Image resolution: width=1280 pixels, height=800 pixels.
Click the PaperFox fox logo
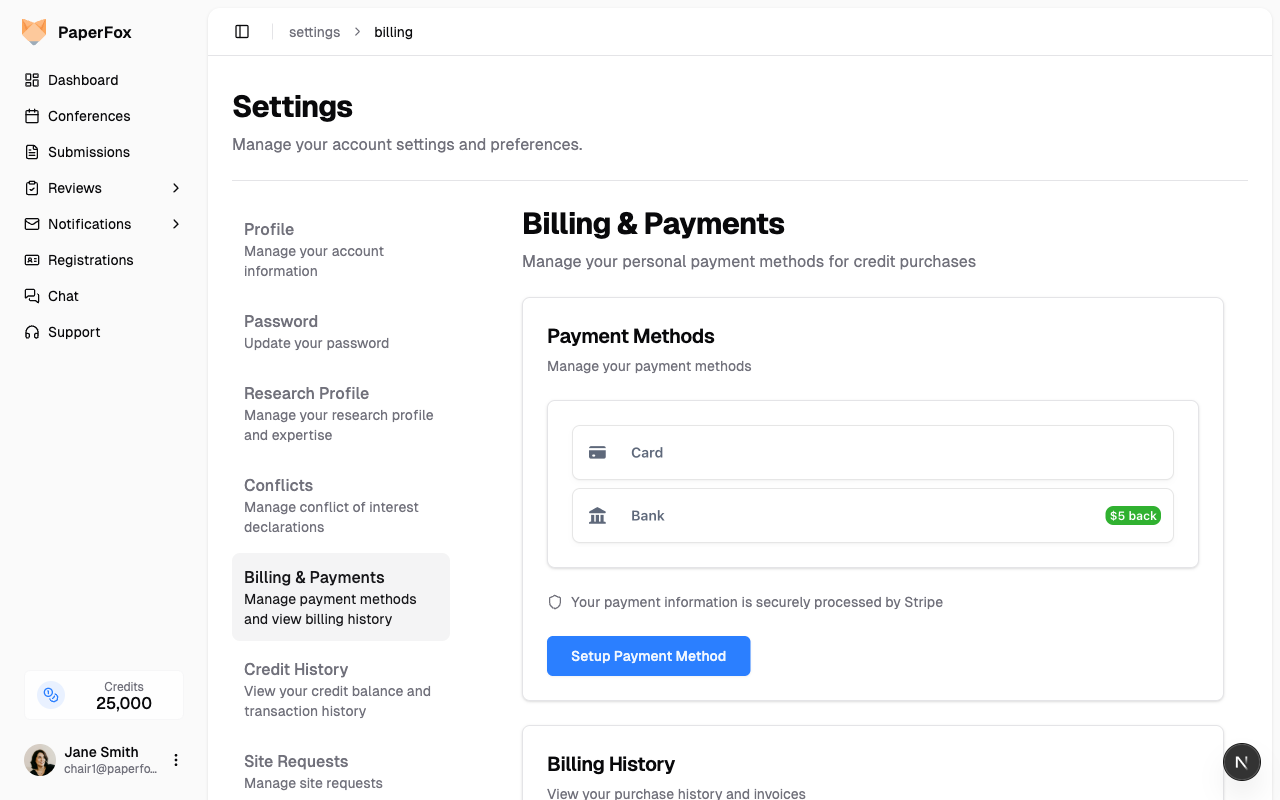pos(34,32)
